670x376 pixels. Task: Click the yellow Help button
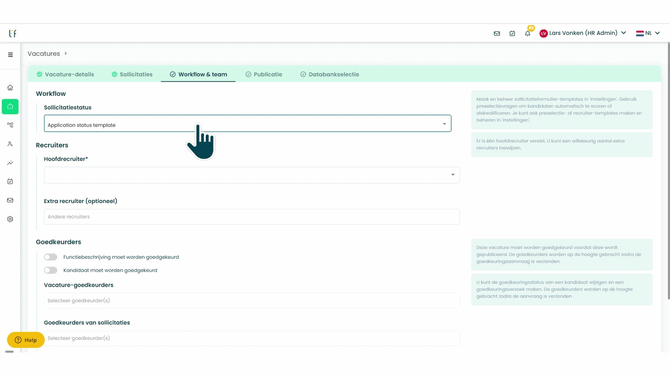(x=26, y=340)
